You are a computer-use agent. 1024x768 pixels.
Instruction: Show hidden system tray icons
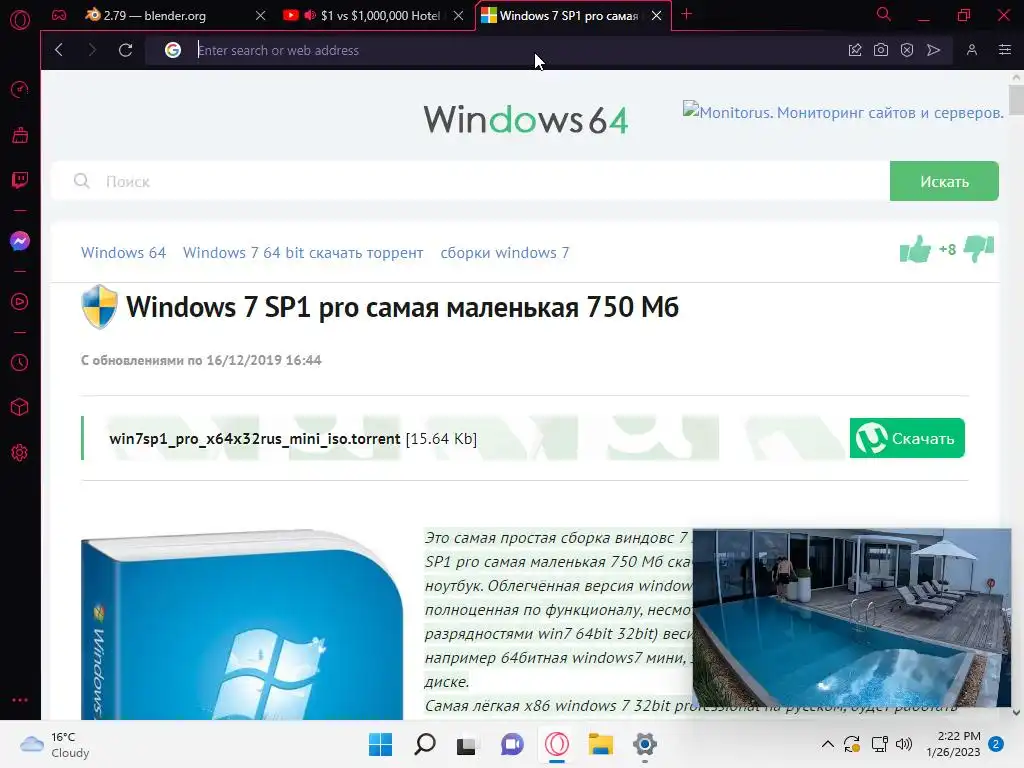[x=827, y=744]
